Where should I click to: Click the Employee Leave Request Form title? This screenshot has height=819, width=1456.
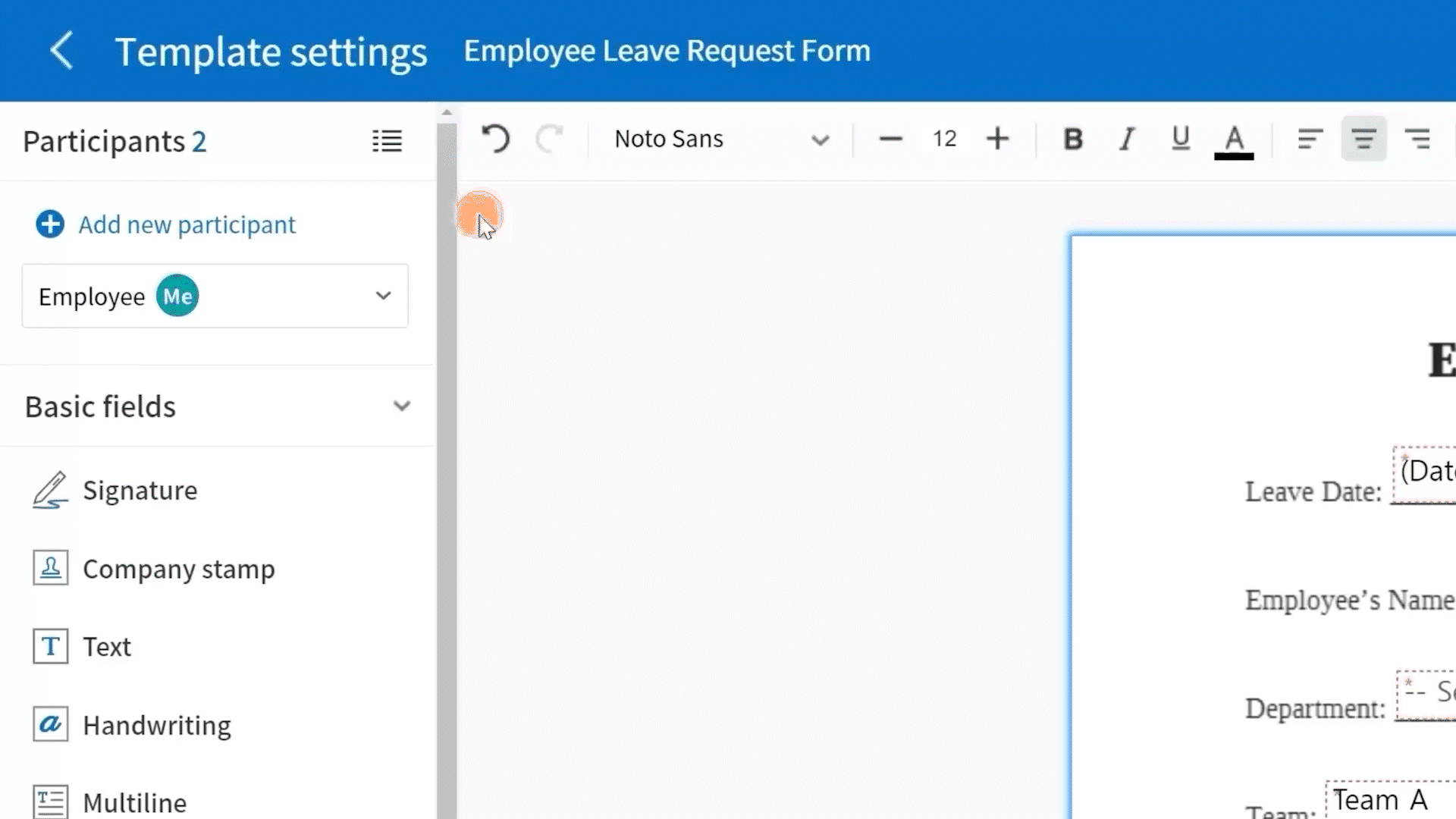[667, 51]
